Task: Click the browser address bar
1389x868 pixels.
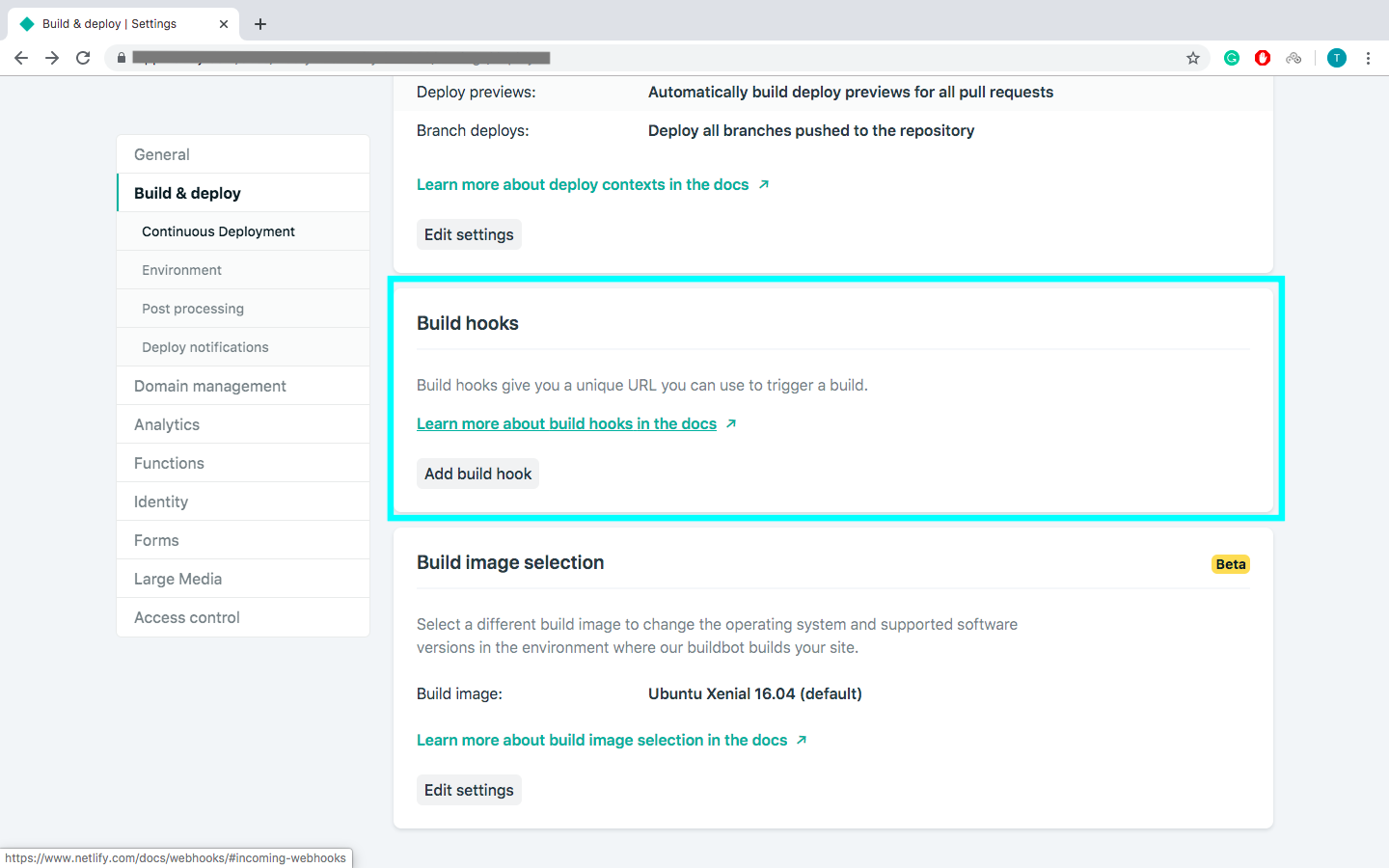Action: click(x=656, y=58)
